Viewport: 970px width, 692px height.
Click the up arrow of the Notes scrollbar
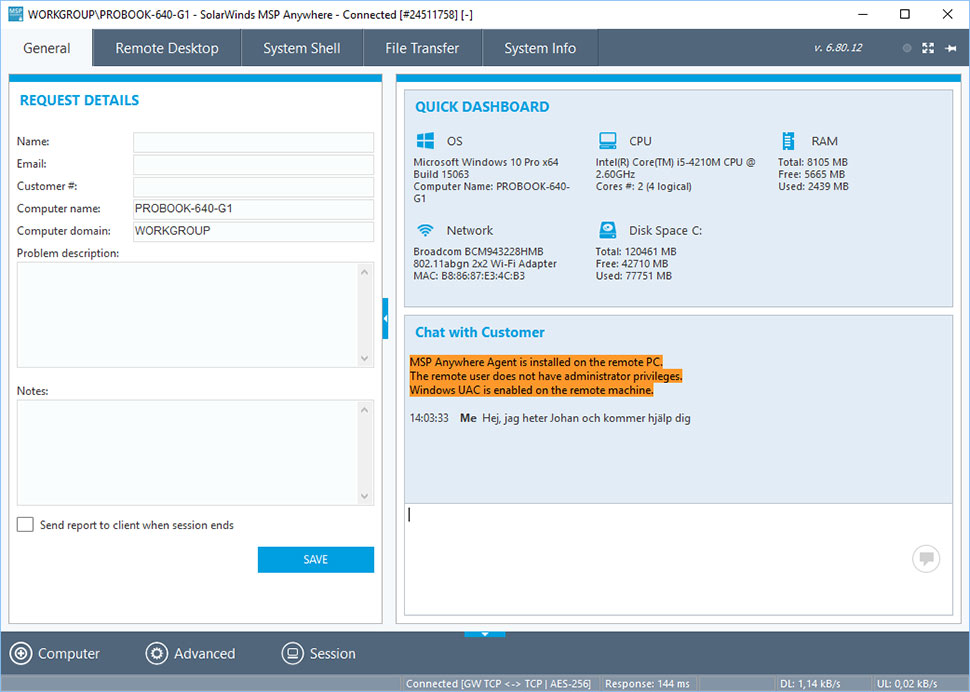pos(364,409)
